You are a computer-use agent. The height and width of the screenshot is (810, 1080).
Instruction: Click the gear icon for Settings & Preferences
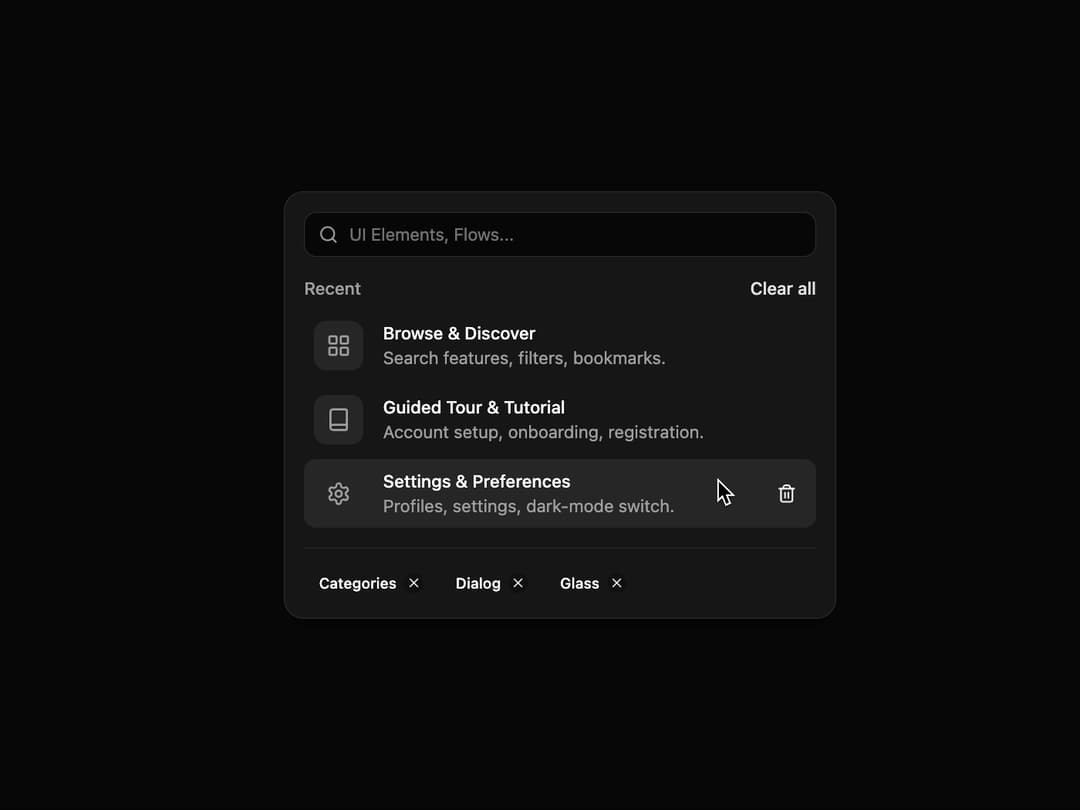(338, 494)
